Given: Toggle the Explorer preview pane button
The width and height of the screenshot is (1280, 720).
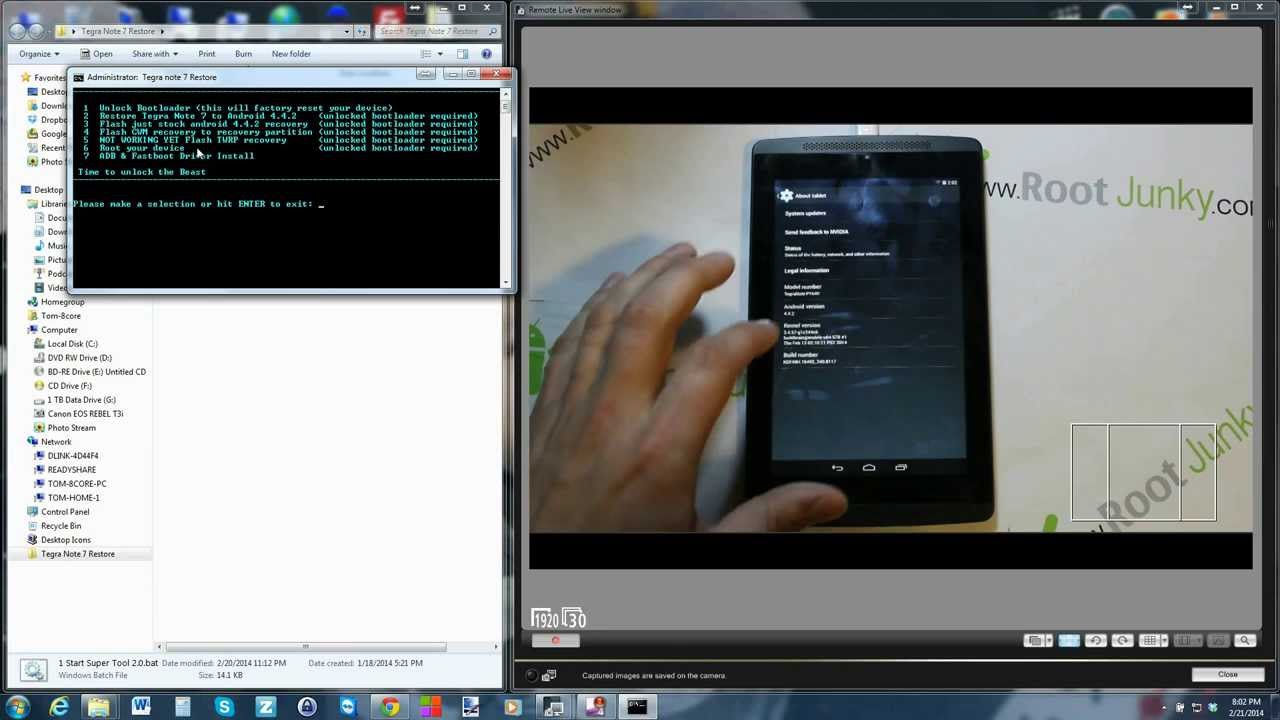Looking at the screenshot, I should 462,54.
